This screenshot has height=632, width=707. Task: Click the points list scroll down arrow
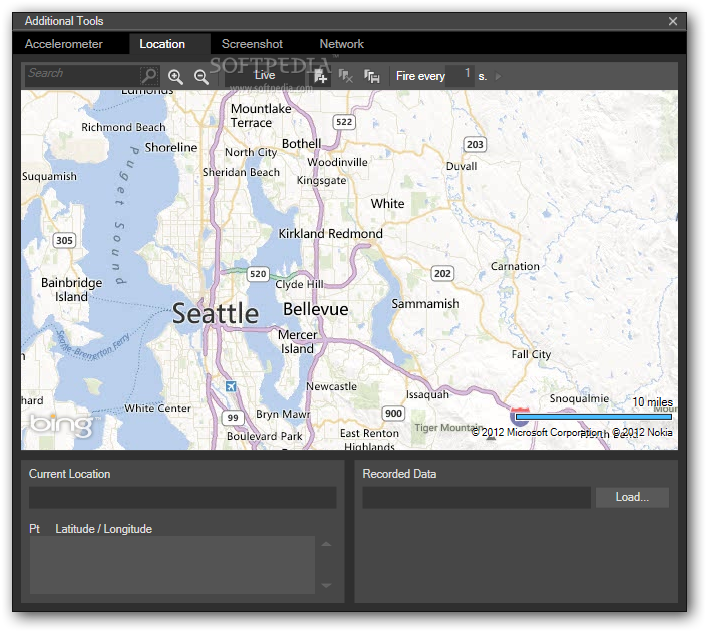tap(326, 585)
